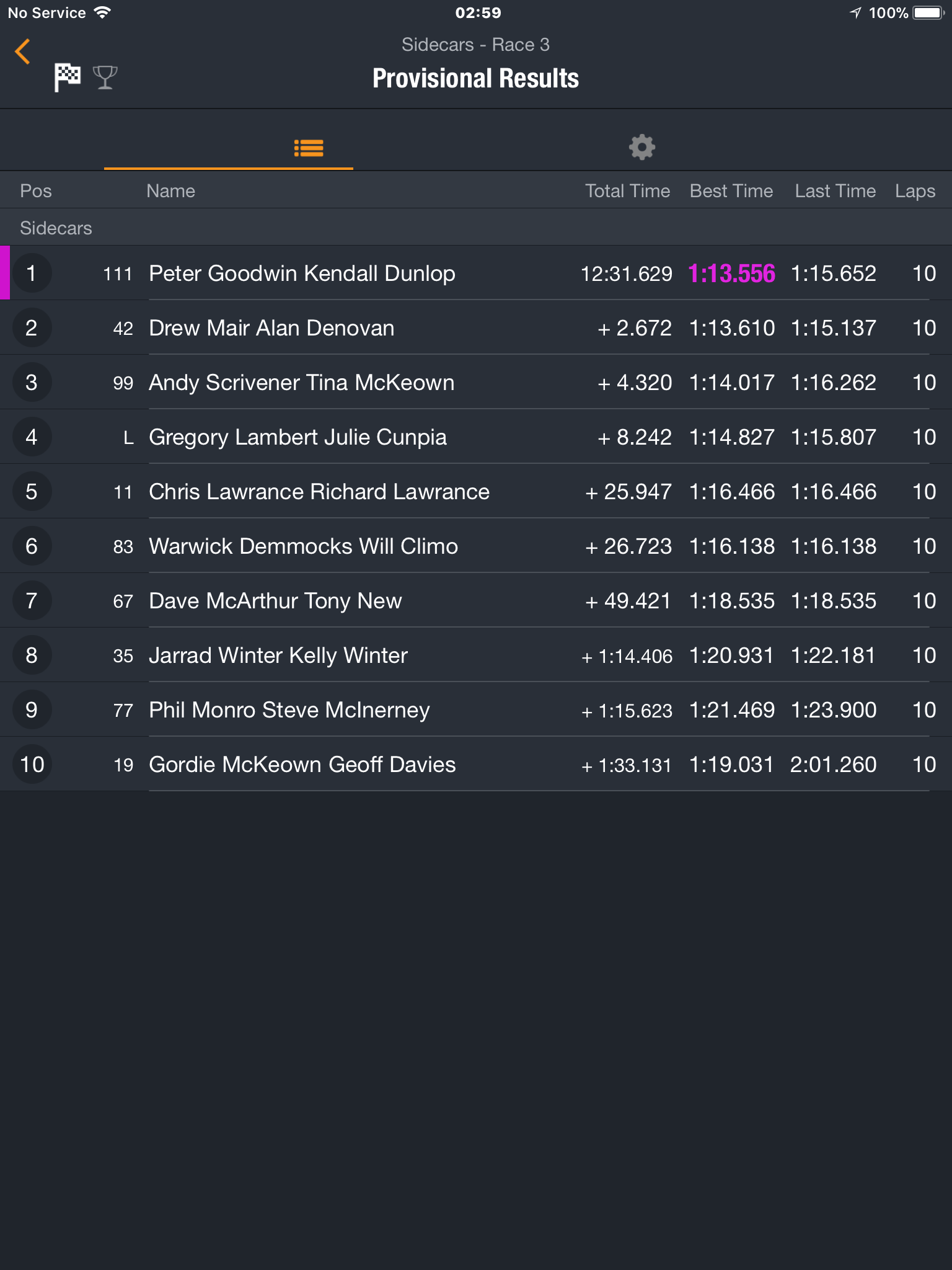Select the Drew Mair Alan Denovan entry
Screen dimensions: 952x1270
(x=476, y=327)
